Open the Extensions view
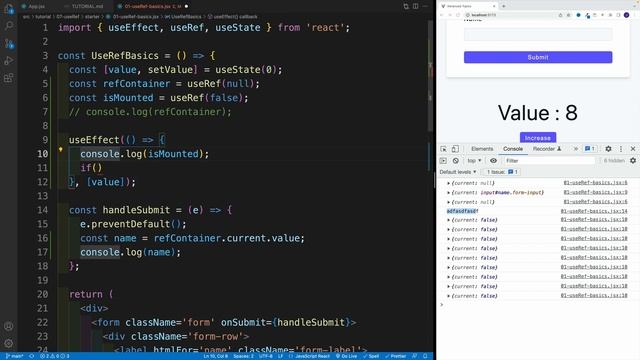This screenshot has width=640, height=360. pos(9,78)
